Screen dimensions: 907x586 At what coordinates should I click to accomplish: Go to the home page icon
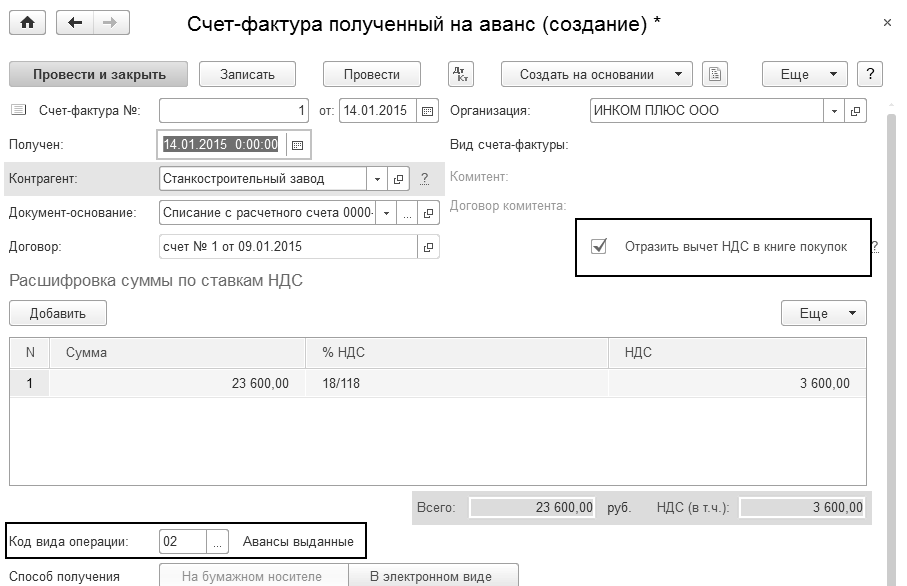pos(27,23)
